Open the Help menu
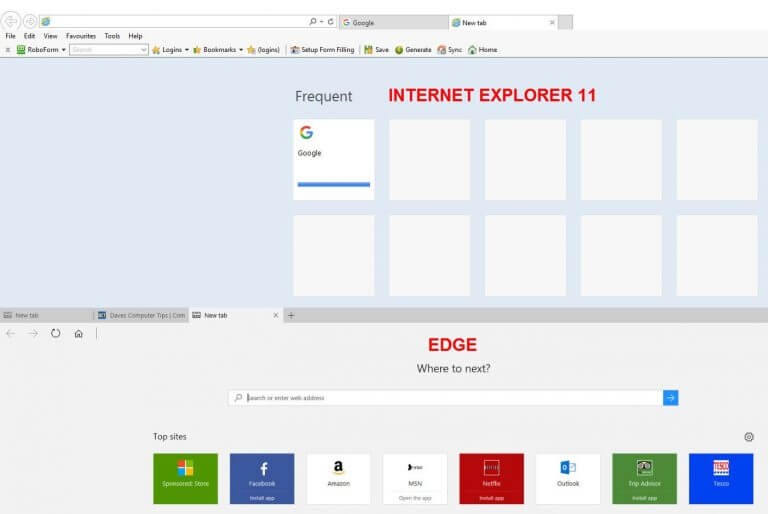Viewport: 768px width, 514px height. (x=135, y=36)
